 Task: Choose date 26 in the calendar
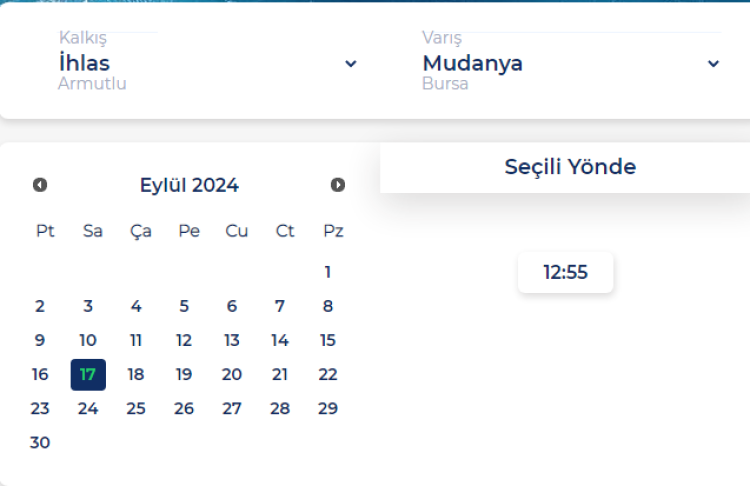point(184,409)
